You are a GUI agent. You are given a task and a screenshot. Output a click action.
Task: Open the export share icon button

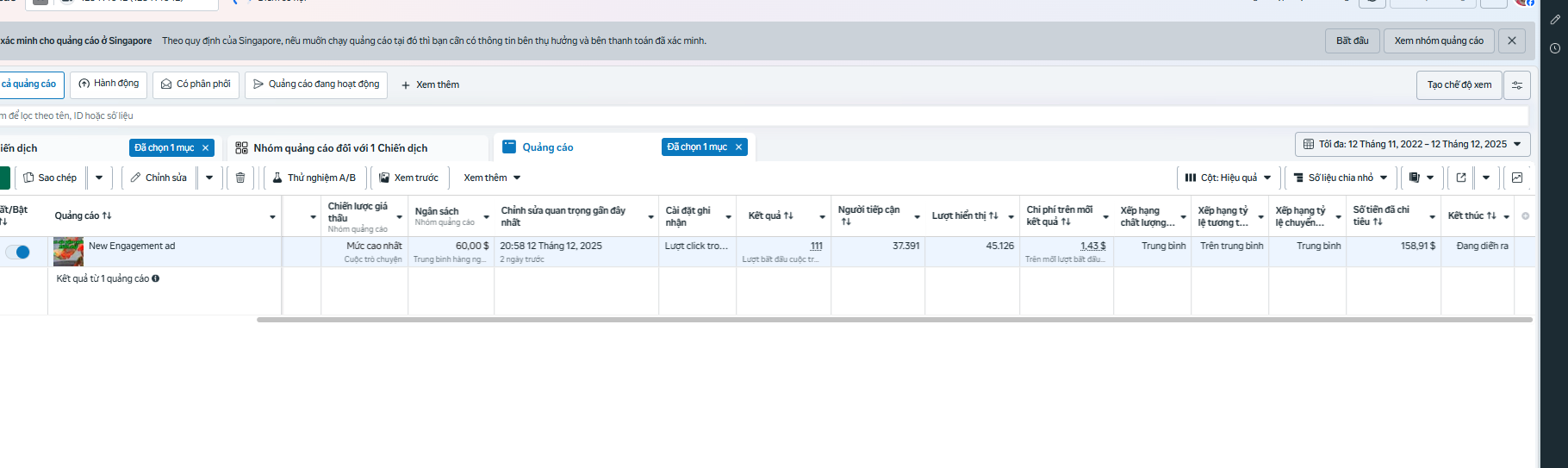click(1461, 178)
